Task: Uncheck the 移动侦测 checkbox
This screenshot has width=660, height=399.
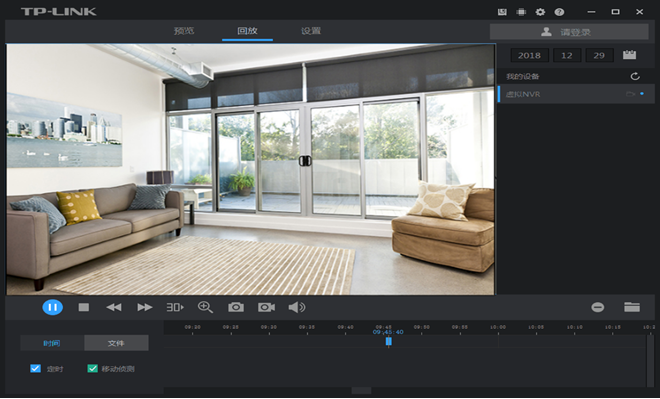Action: click(x=92, y=369)
